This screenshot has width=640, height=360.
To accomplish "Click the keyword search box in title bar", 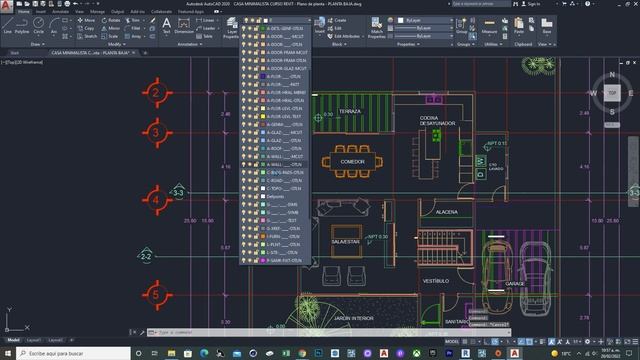I will 481,4.
